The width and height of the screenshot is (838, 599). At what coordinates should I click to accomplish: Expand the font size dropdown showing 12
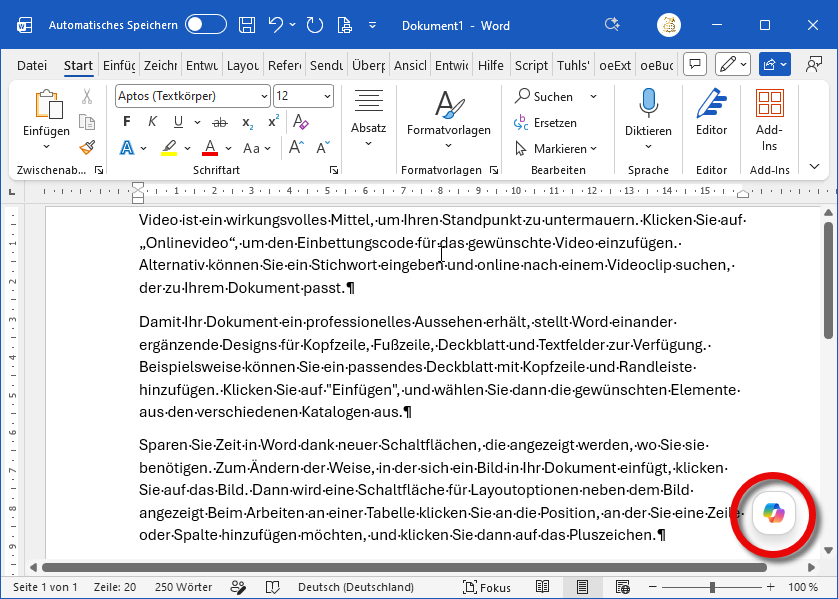[327, 96]
